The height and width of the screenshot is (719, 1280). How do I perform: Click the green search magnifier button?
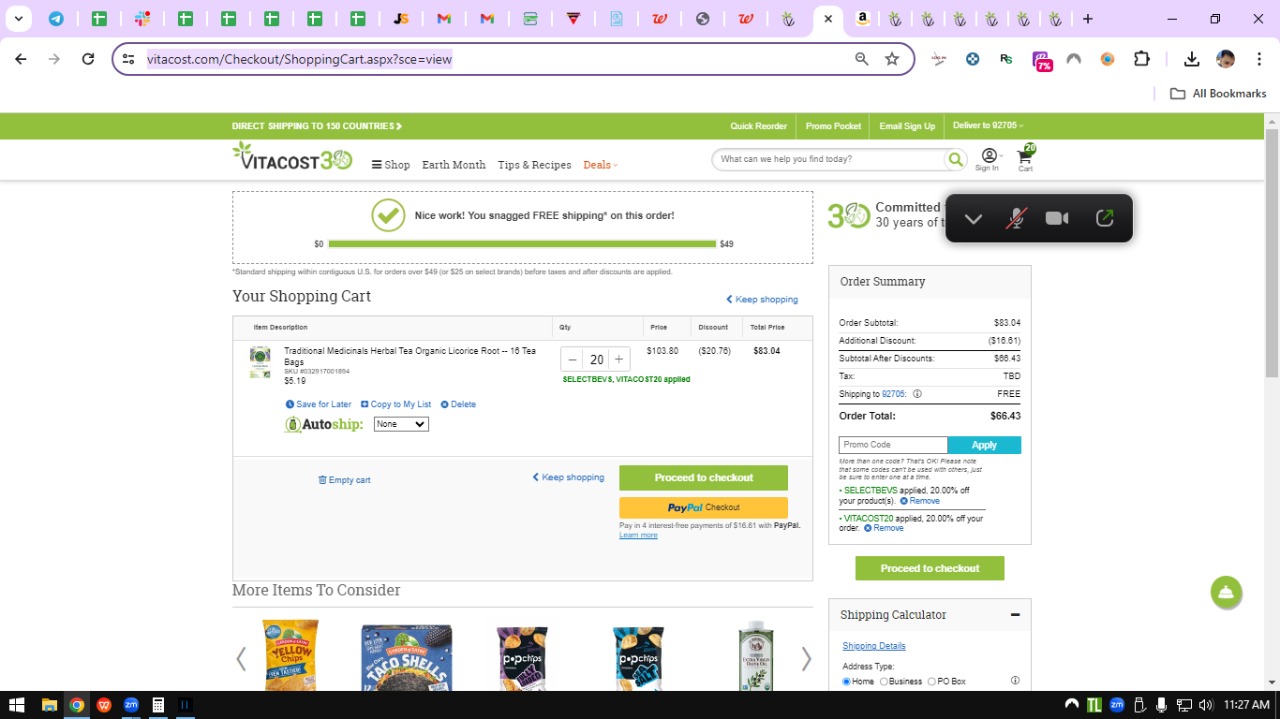pyautogui.click(x=956, y=159)
